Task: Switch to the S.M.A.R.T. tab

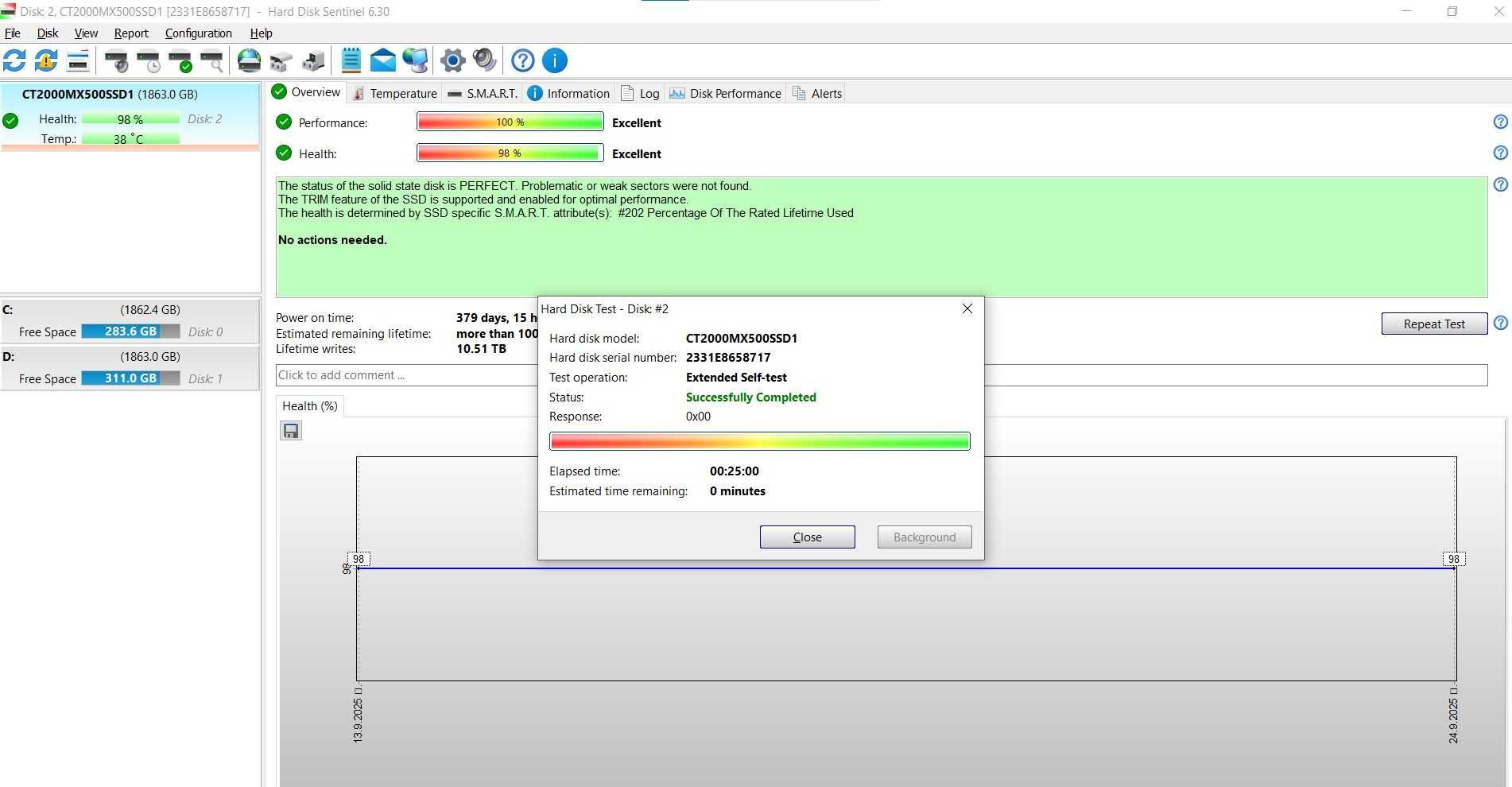Action: click(483, 93)
